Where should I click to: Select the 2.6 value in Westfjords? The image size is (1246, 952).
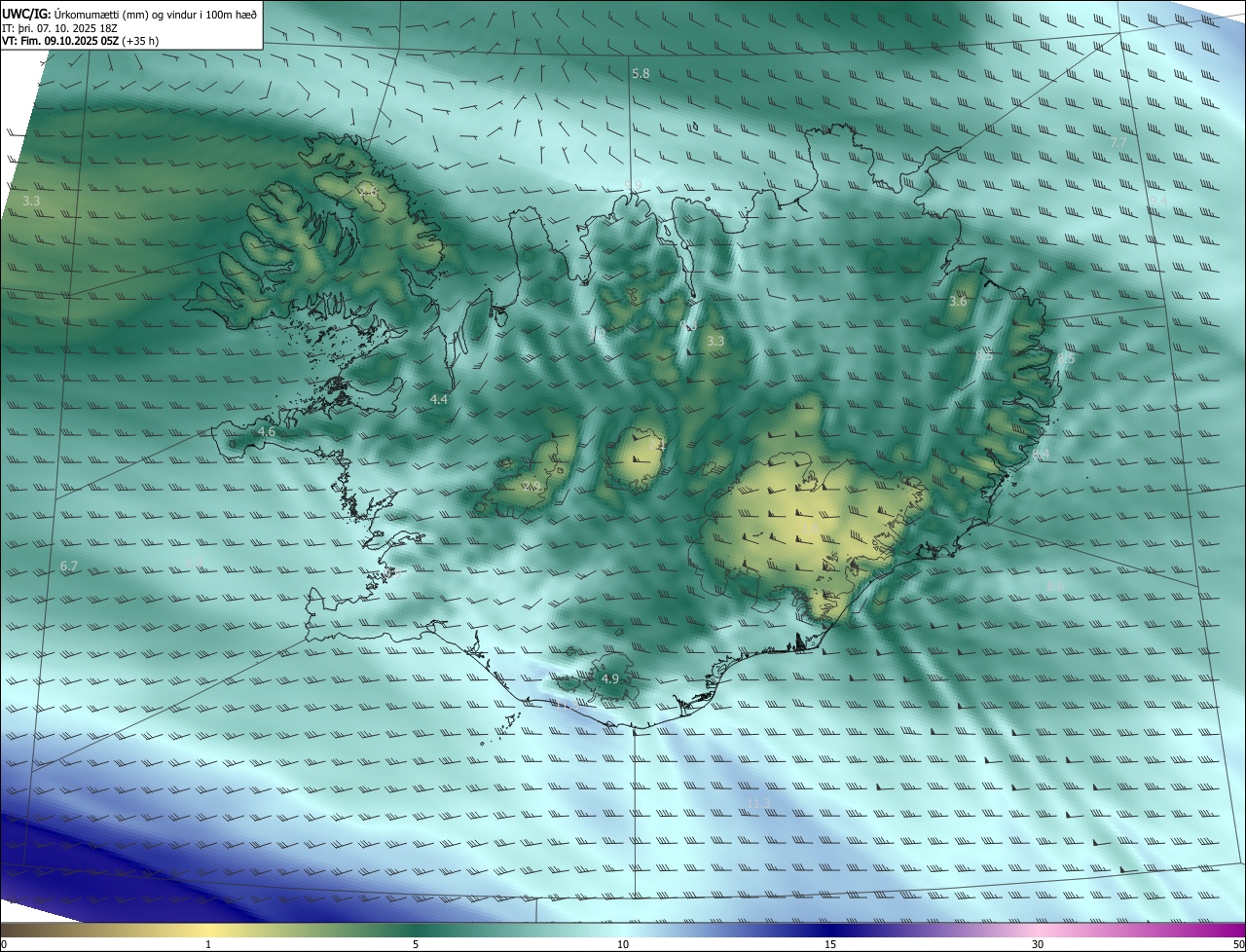tap(368, 192)
